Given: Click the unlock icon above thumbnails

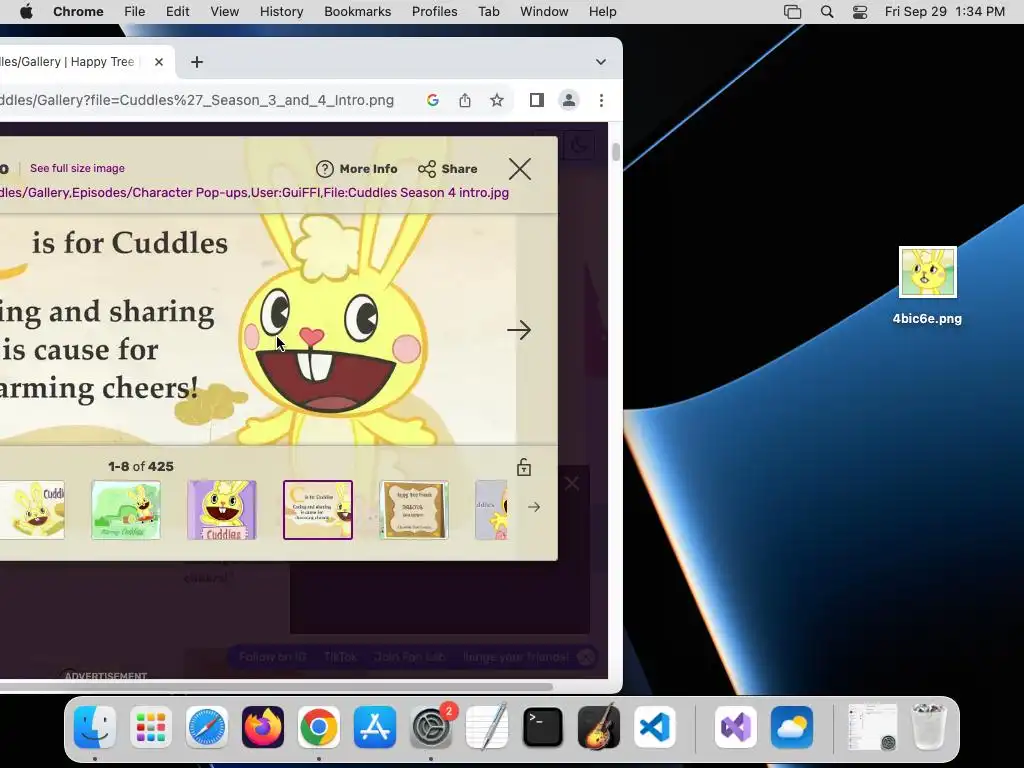Looking at the screenshot, I should pos(524,467).
